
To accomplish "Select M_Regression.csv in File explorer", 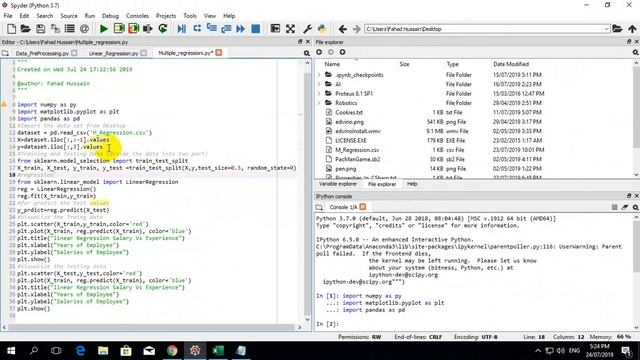I will click(357, 150).
